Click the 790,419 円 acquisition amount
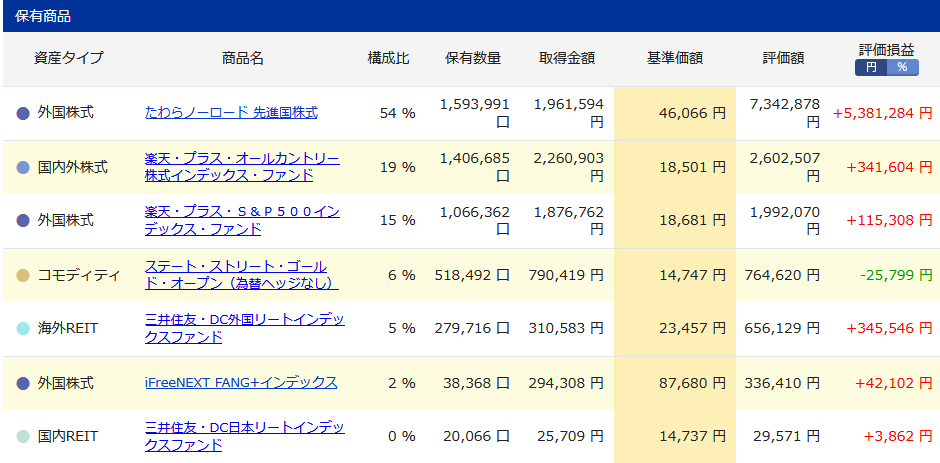 coord(567,275)
